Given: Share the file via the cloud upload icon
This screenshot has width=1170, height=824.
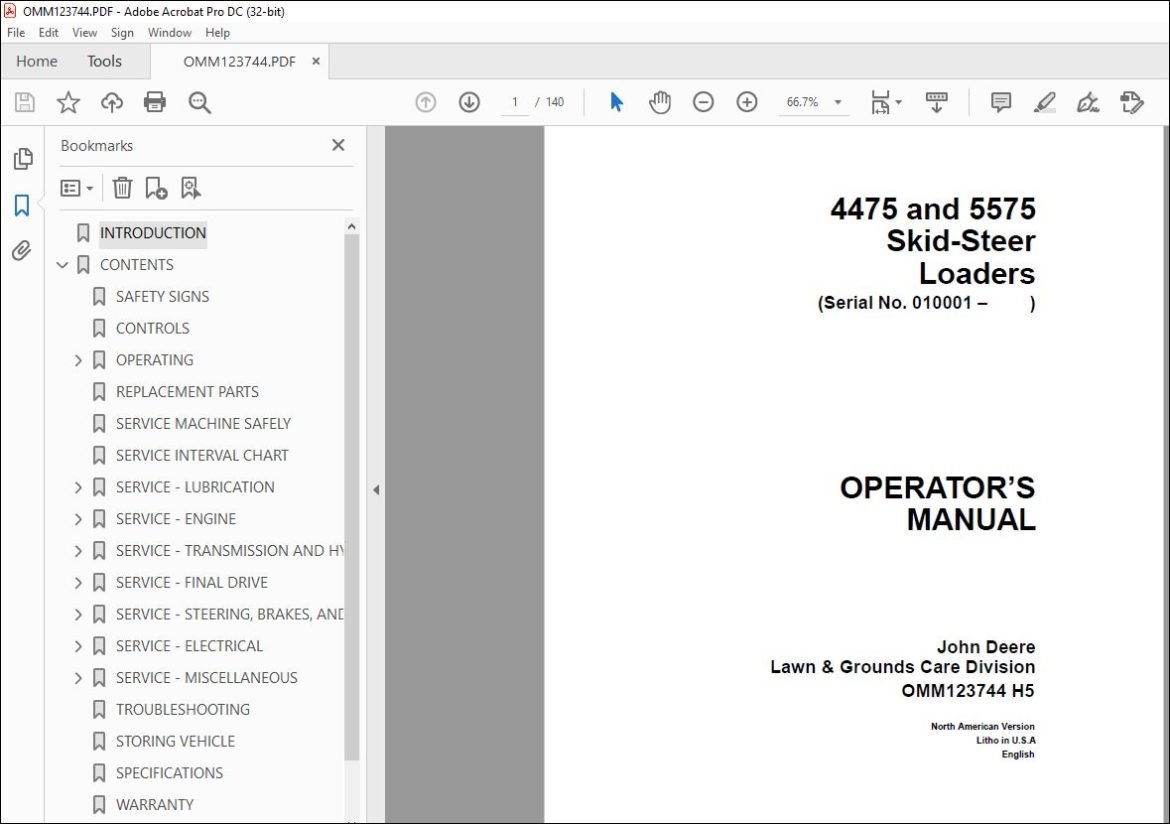Looking at the screenshot, I should (111, 102).
